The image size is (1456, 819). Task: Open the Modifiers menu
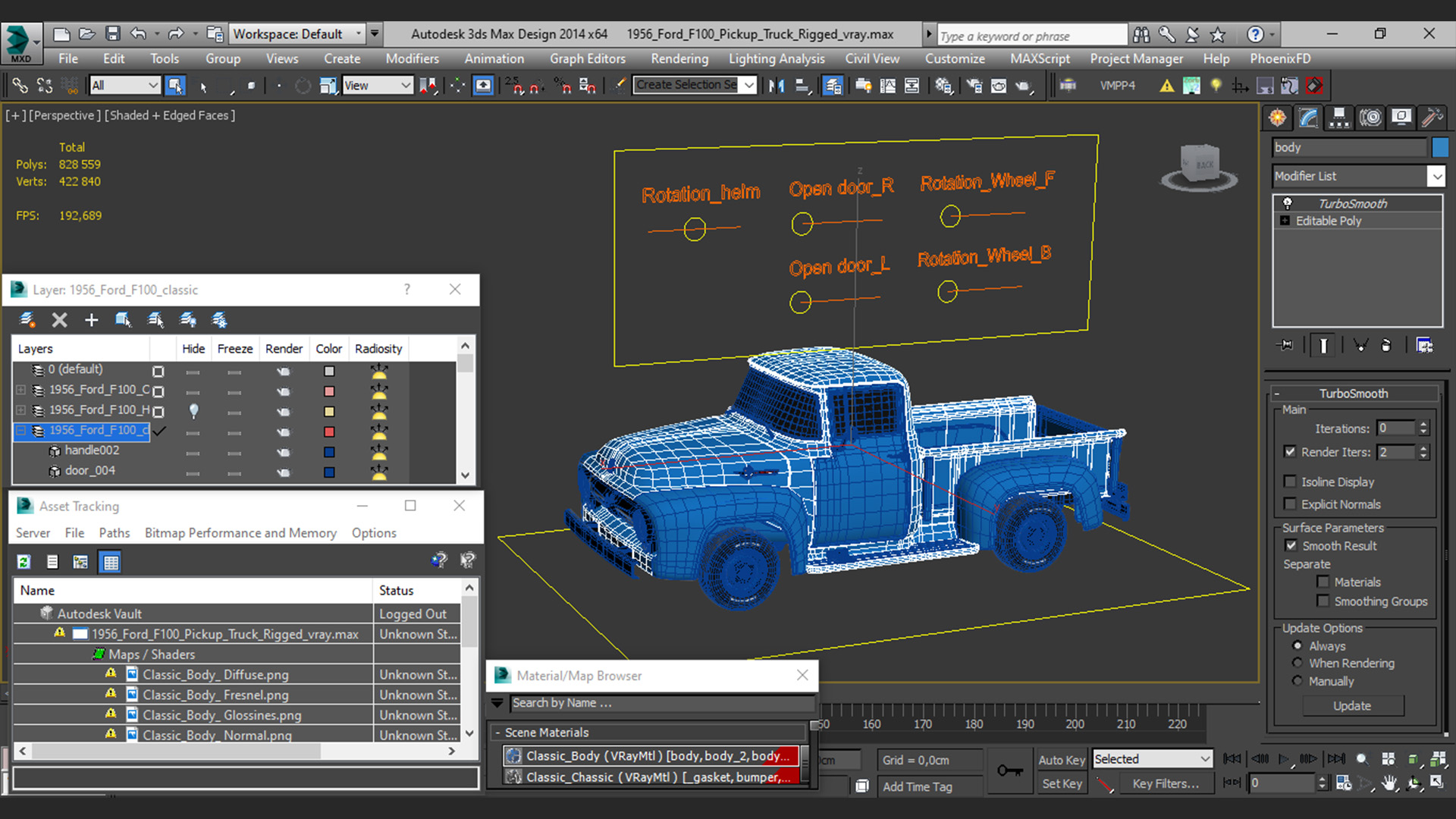412,58
